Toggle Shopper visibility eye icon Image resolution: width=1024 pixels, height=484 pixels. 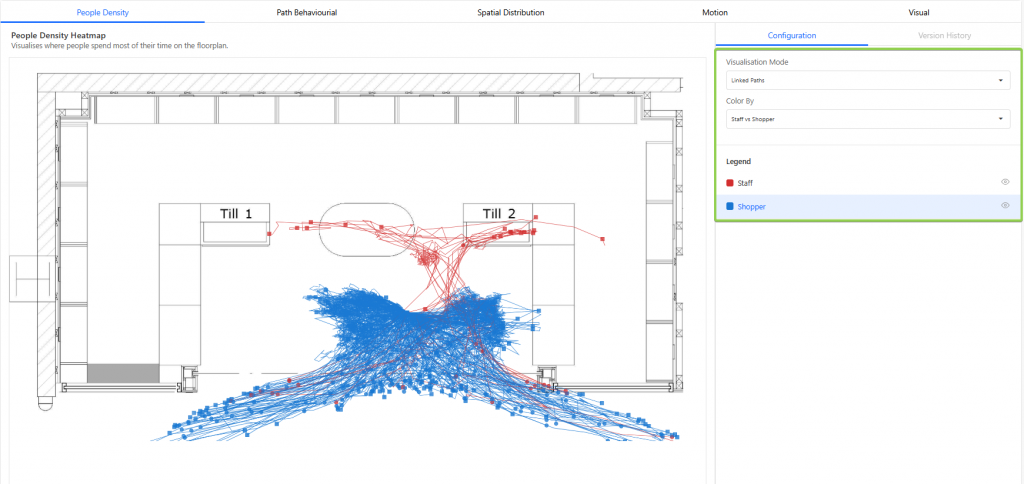(x=1005, y=206)
